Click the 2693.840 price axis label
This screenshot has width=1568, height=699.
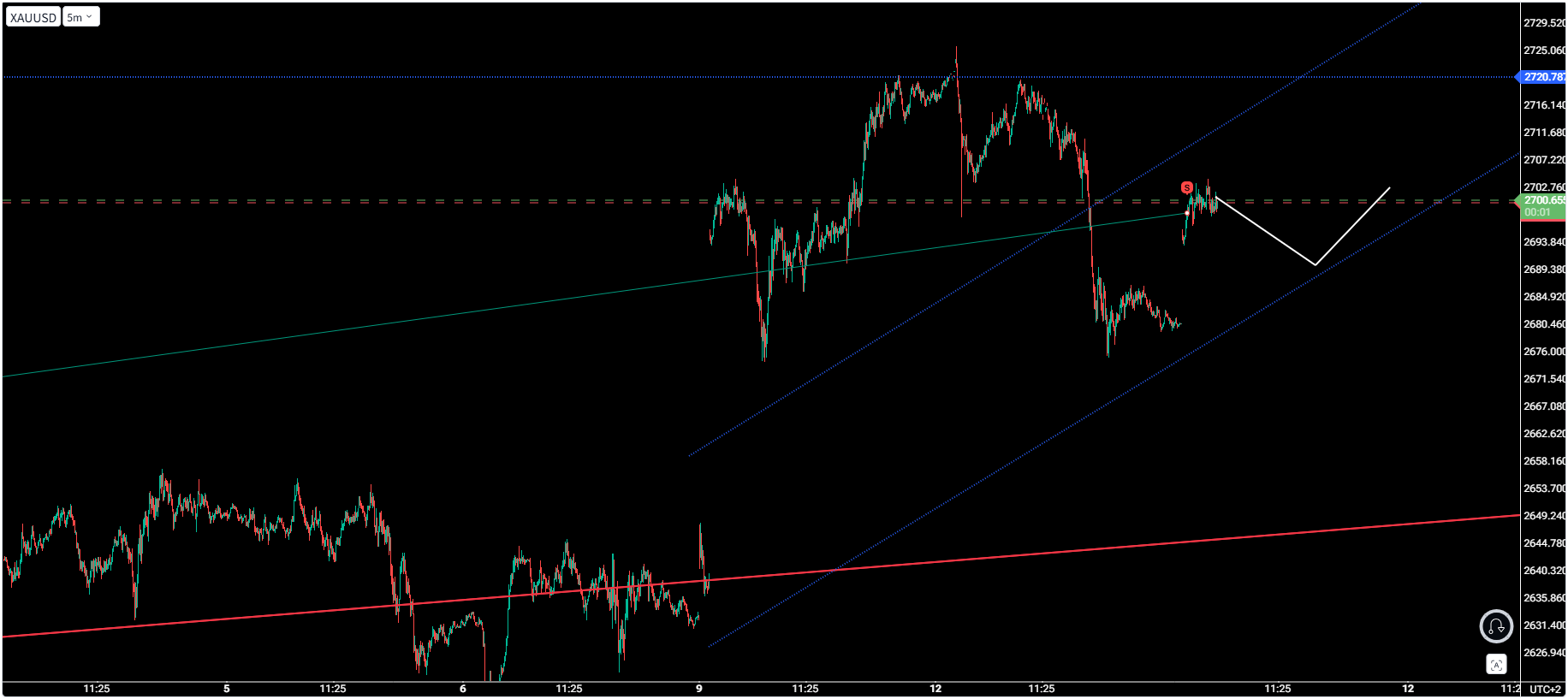coord(1544,242)
